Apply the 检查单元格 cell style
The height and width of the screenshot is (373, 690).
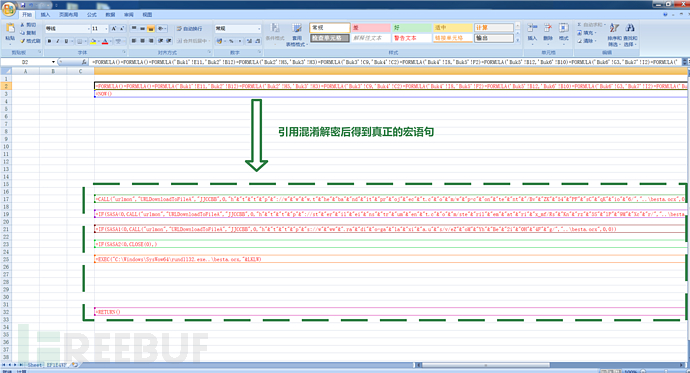[330, 38]
